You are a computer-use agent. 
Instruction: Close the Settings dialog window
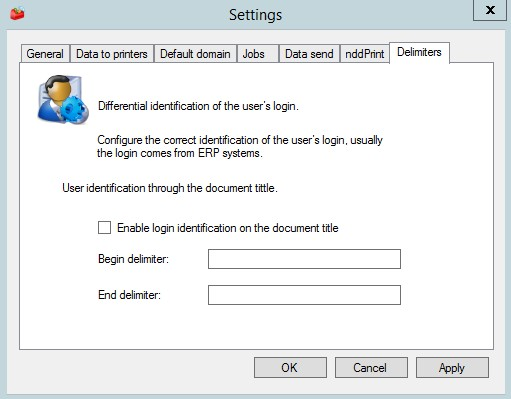click(490, 10)
